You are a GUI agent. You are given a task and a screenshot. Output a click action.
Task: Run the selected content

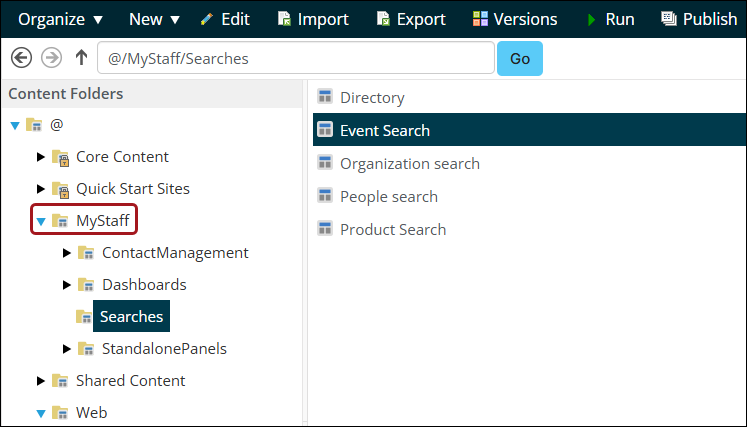point(610,19)
